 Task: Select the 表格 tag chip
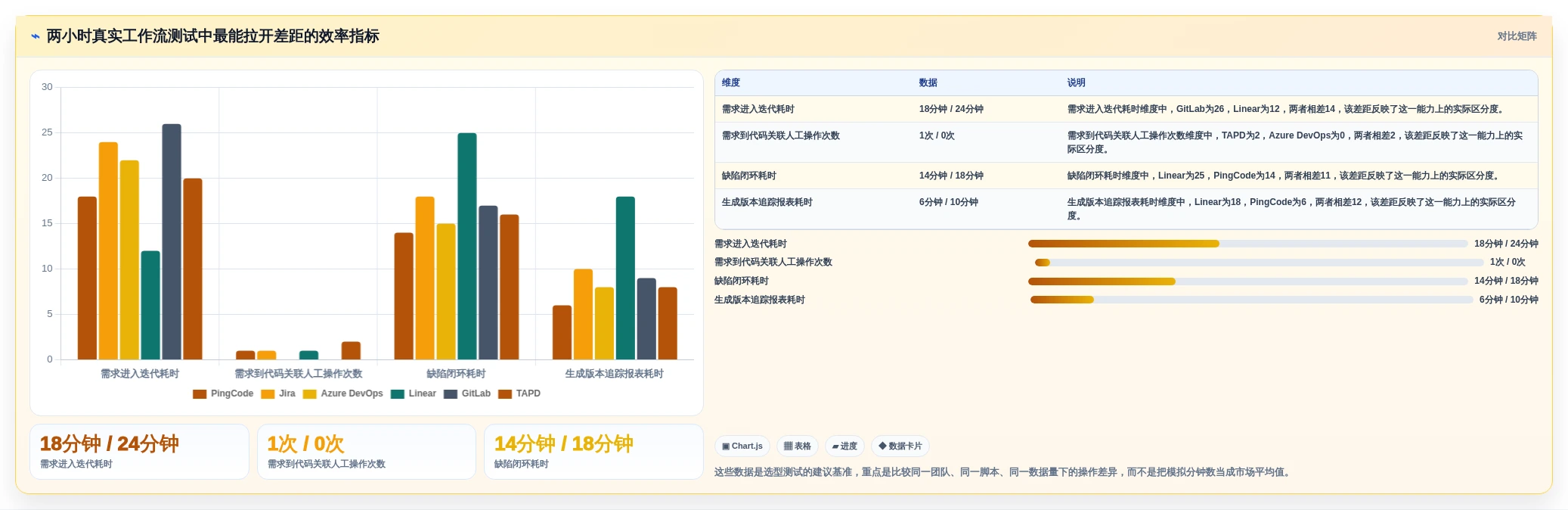[798, 446]
